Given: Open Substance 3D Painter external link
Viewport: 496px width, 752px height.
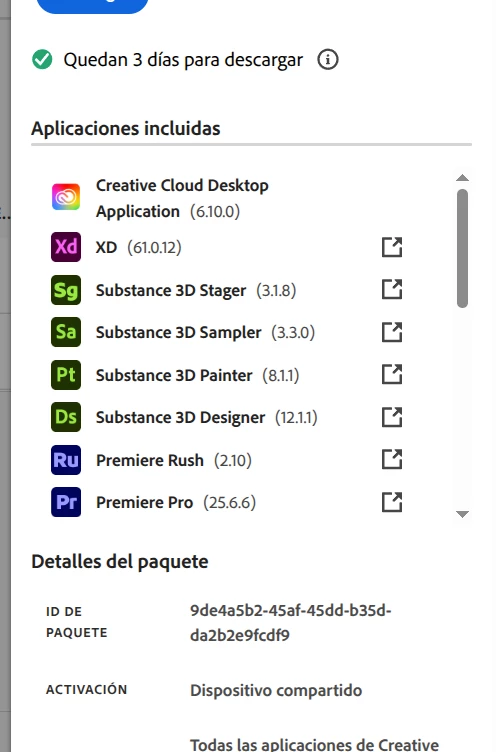Looking at the screenshot, I should (x=392, y=375).
